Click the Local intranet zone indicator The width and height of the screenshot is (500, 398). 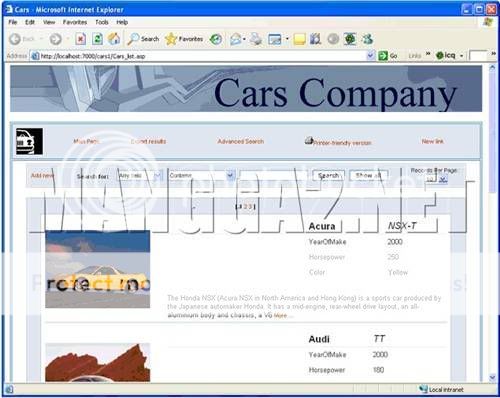pyautogui.click(x=442, y=389)
